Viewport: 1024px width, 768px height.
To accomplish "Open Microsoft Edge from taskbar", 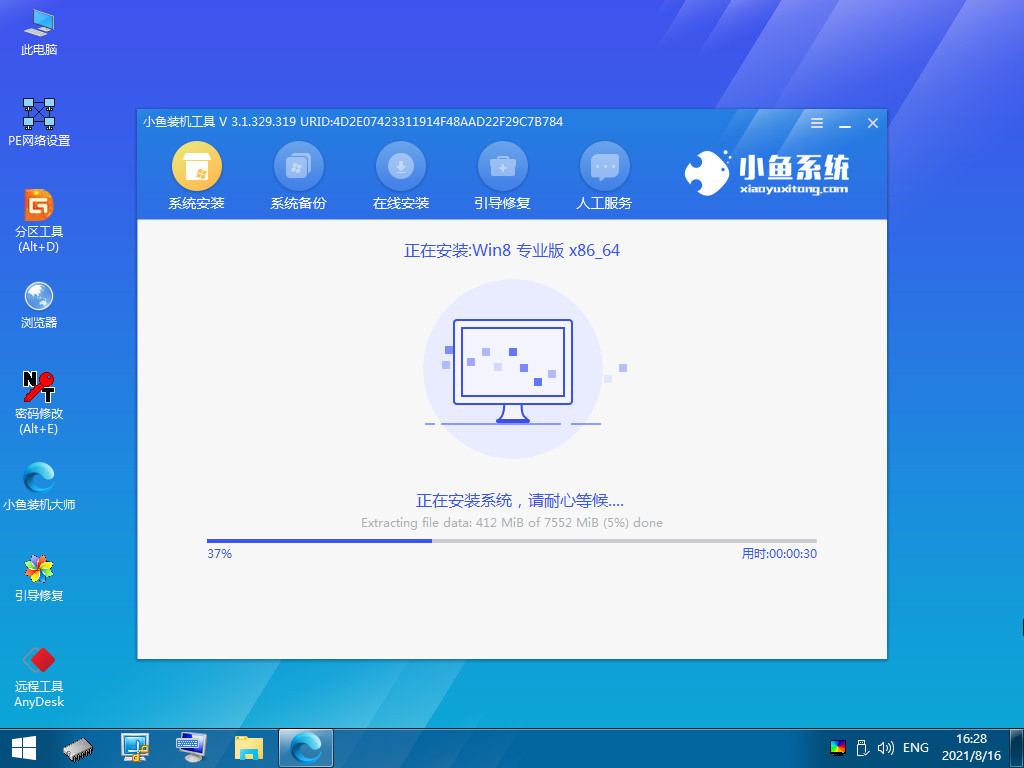I will (303, 747).
